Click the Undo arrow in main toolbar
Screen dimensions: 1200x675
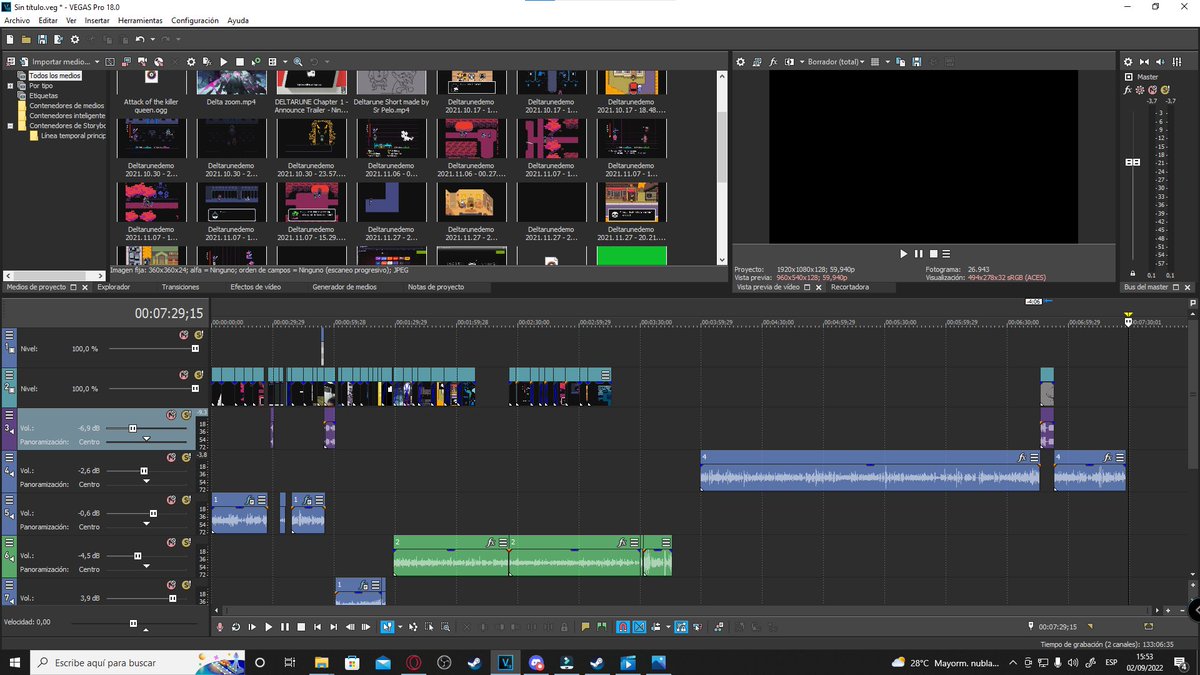tap(139, 39)
